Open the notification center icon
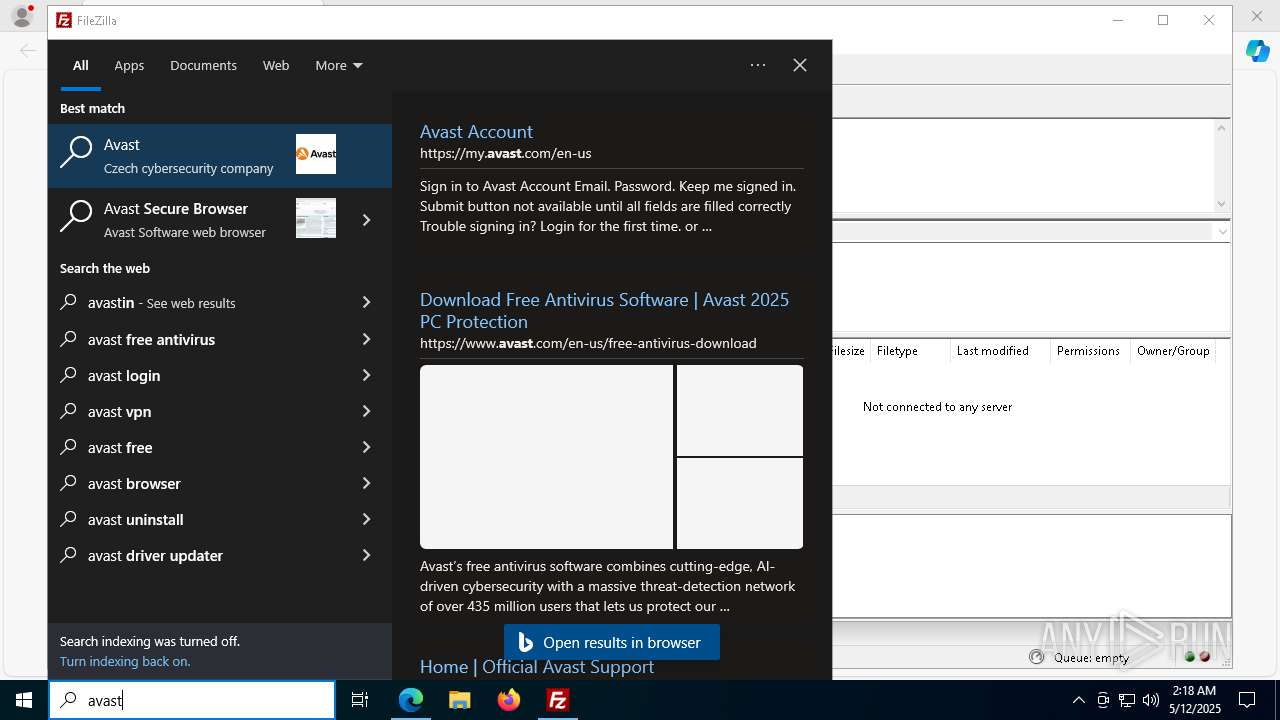Image resolution: width=1280 pixels, height=720 pixels. (x=1247, y=700)
